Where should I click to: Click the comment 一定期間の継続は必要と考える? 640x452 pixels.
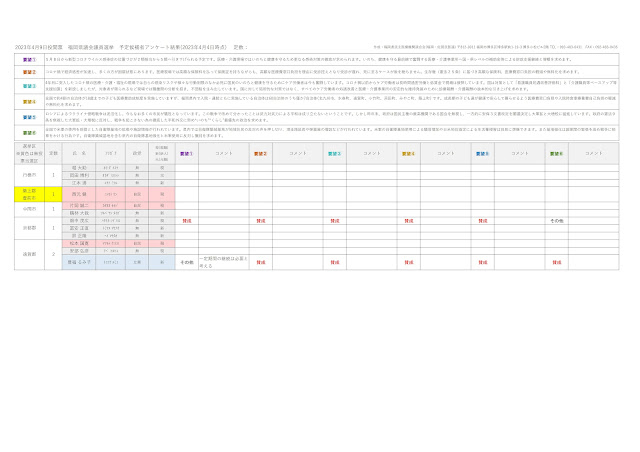[x=224, y=263]
